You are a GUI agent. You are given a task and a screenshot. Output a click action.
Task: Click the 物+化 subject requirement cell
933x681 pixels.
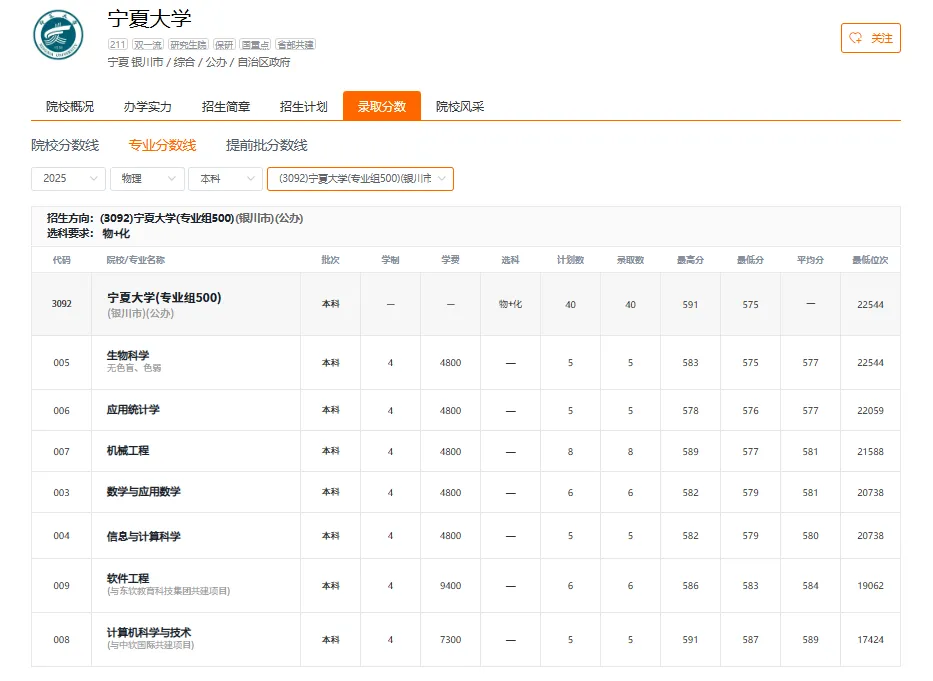click(x=510, y=304)
